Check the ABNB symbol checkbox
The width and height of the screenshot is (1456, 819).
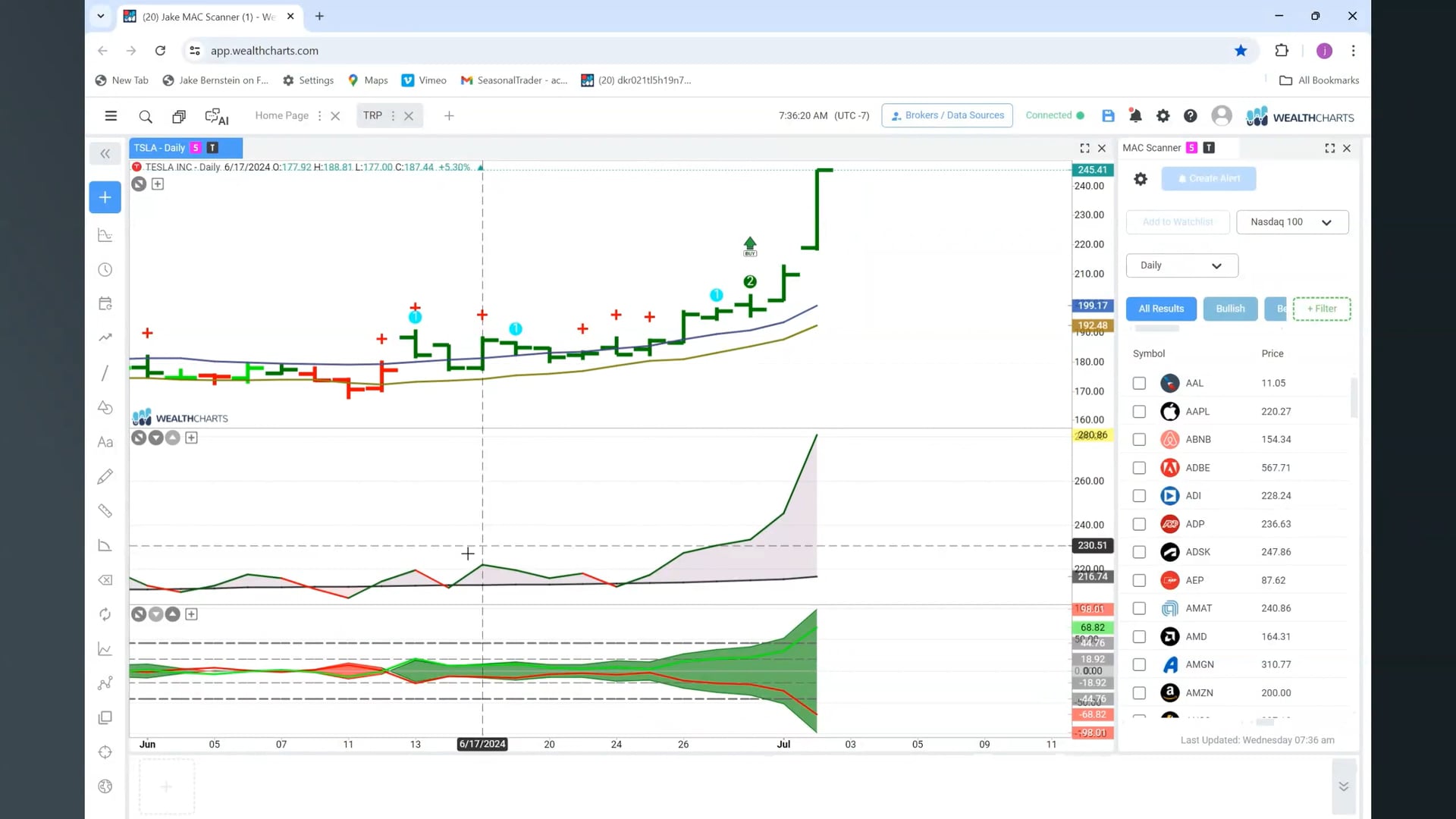[x=1139, y=440]
